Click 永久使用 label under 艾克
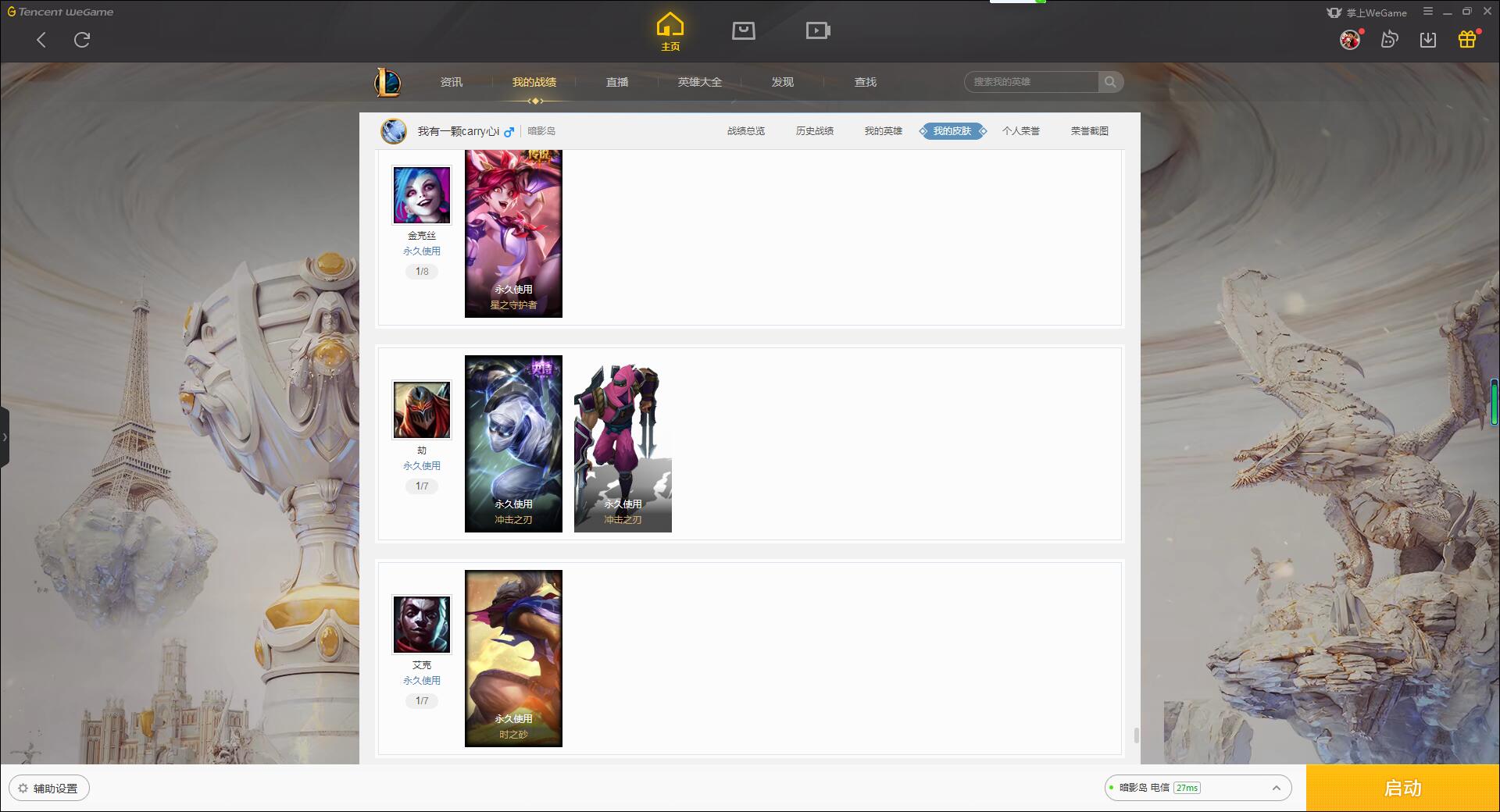This screenshot has height=812, width=1500. pyautogui.click(x=422, y=681)
